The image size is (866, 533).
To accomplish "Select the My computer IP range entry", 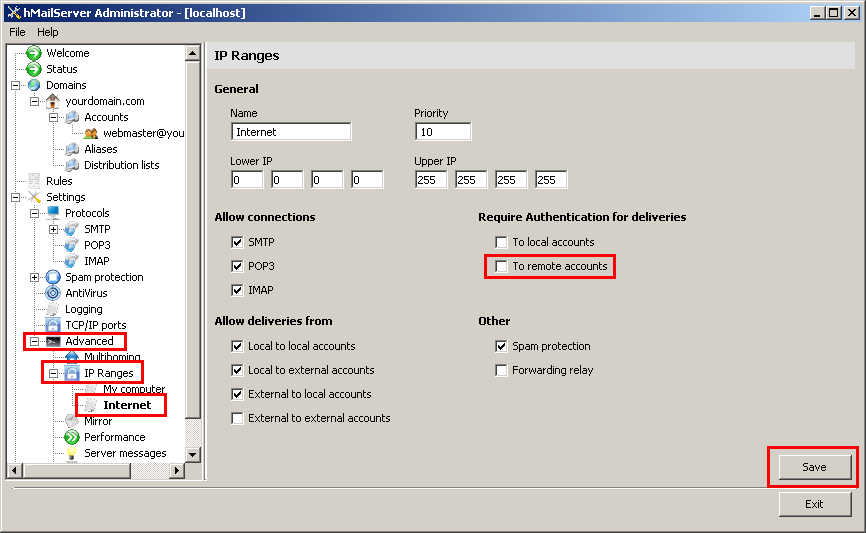I will point(134,389).
